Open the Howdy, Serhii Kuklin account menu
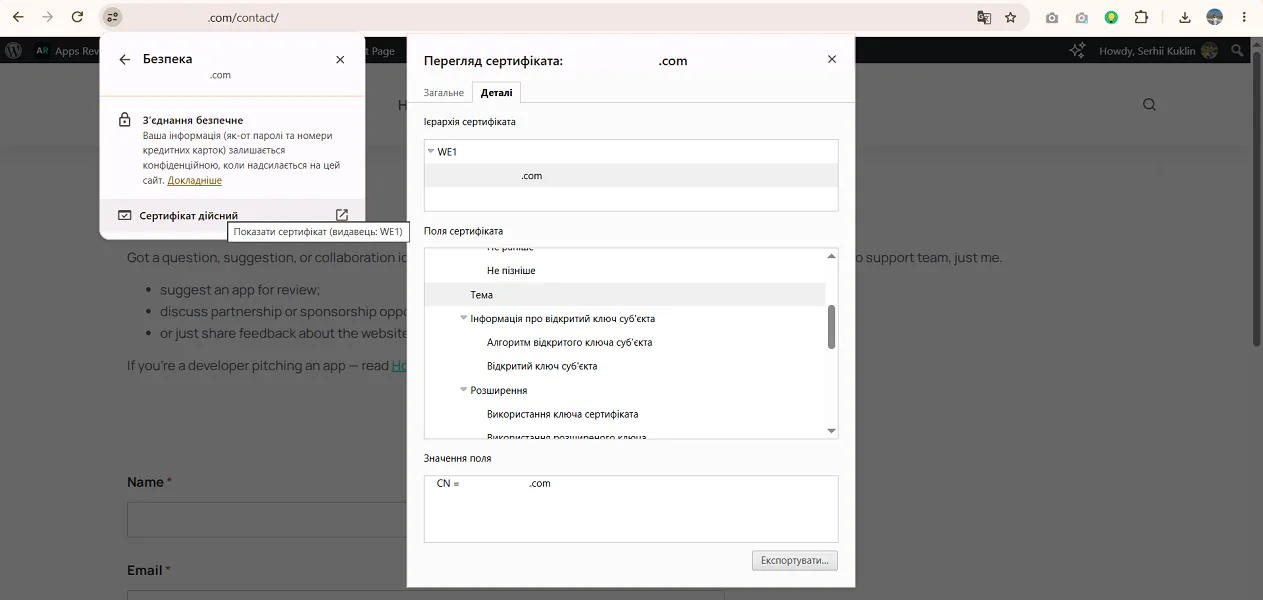This screenshot has height=600, width=1263. 1158,50
